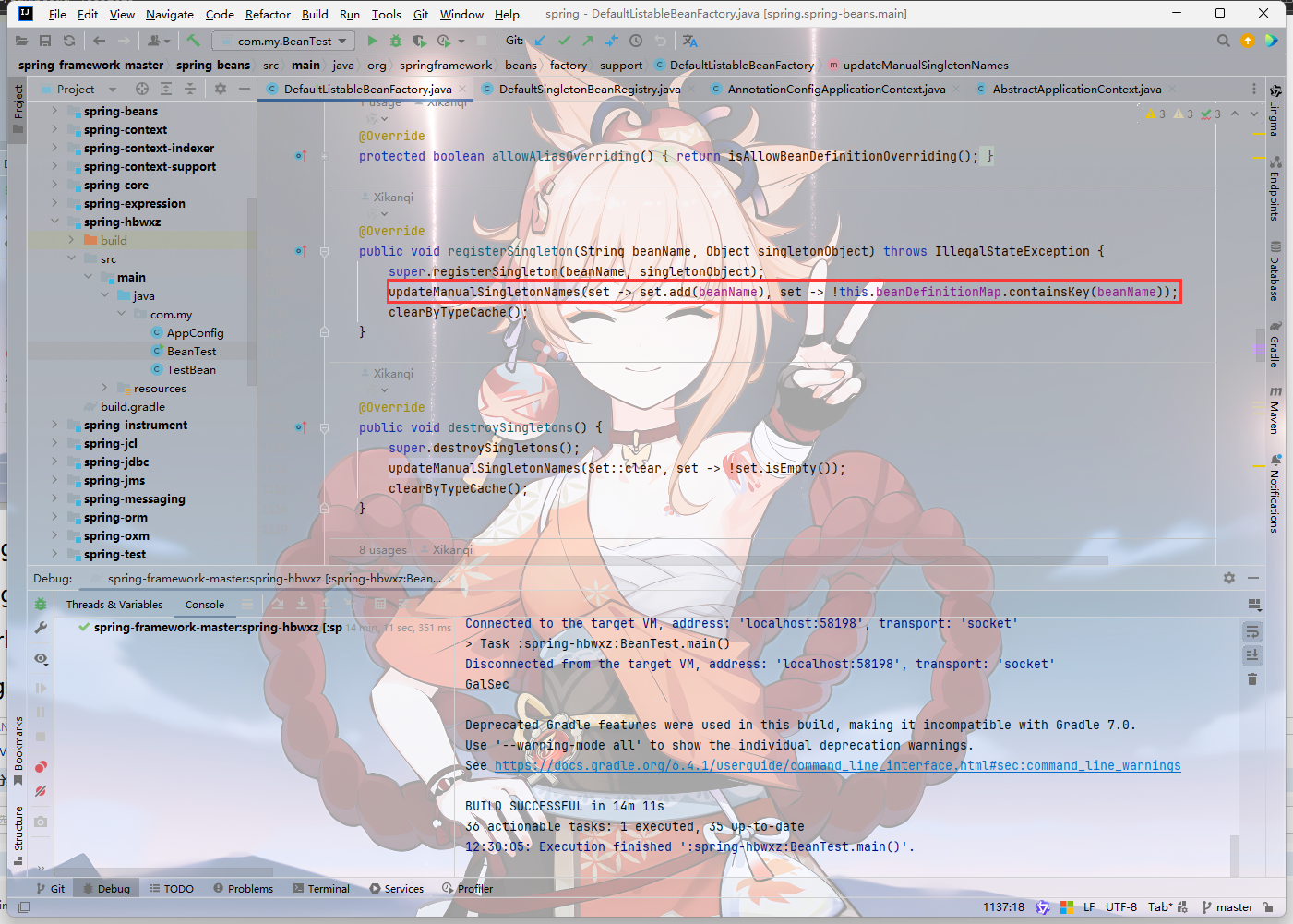Screen dimensions: 1293x924
Task: Click the wrench icon in Debug panel
Action: point(41,628)
